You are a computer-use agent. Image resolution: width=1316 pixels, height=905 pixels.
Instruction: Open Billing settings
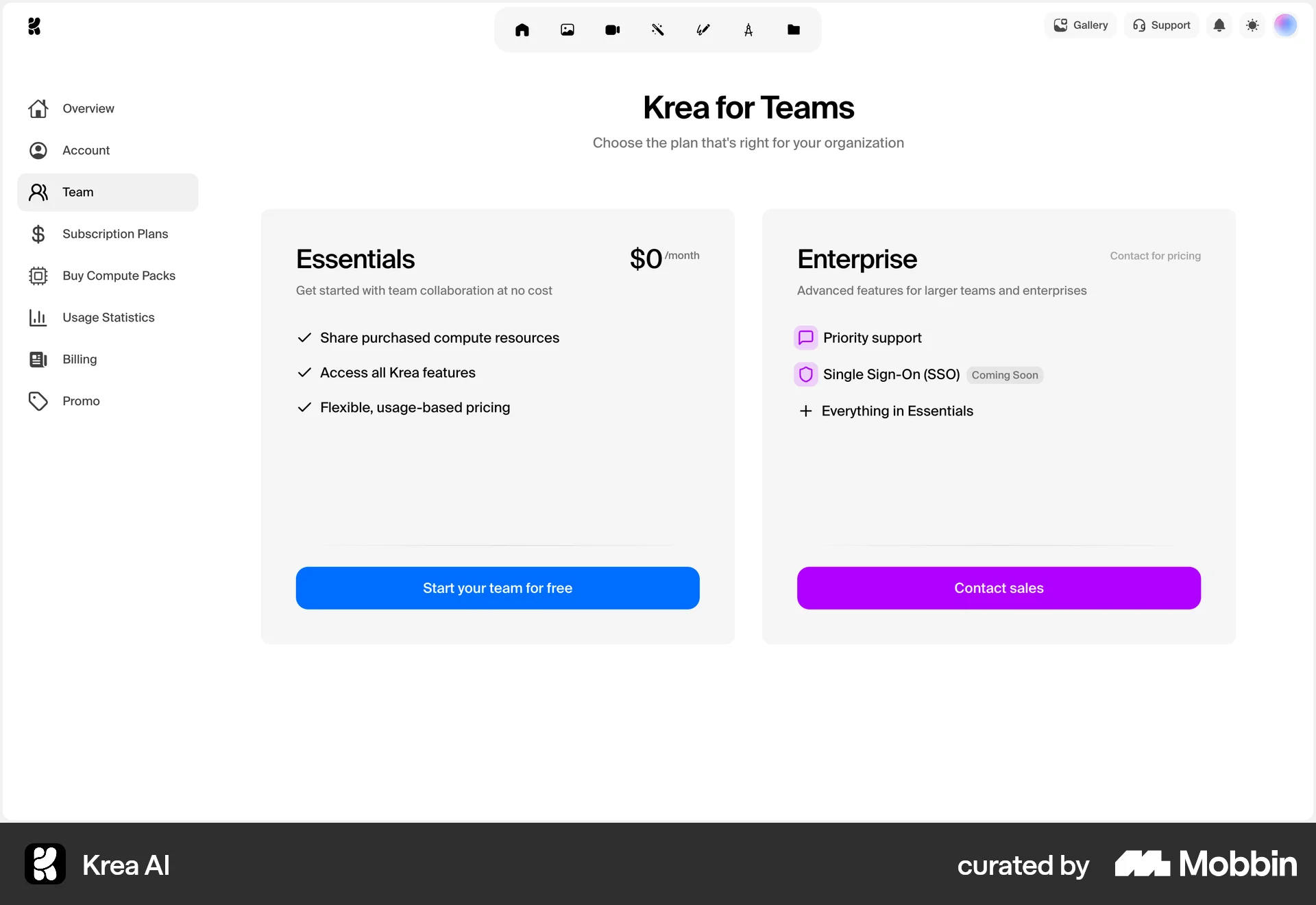point(80,359)
